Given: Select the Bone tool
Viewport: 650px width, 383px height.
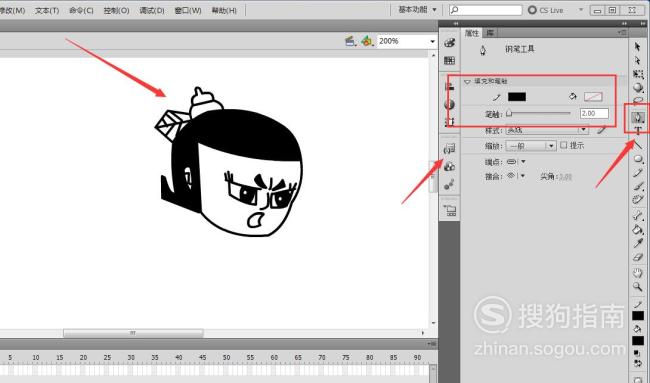Looking at the screenshot, I should 638,215.
